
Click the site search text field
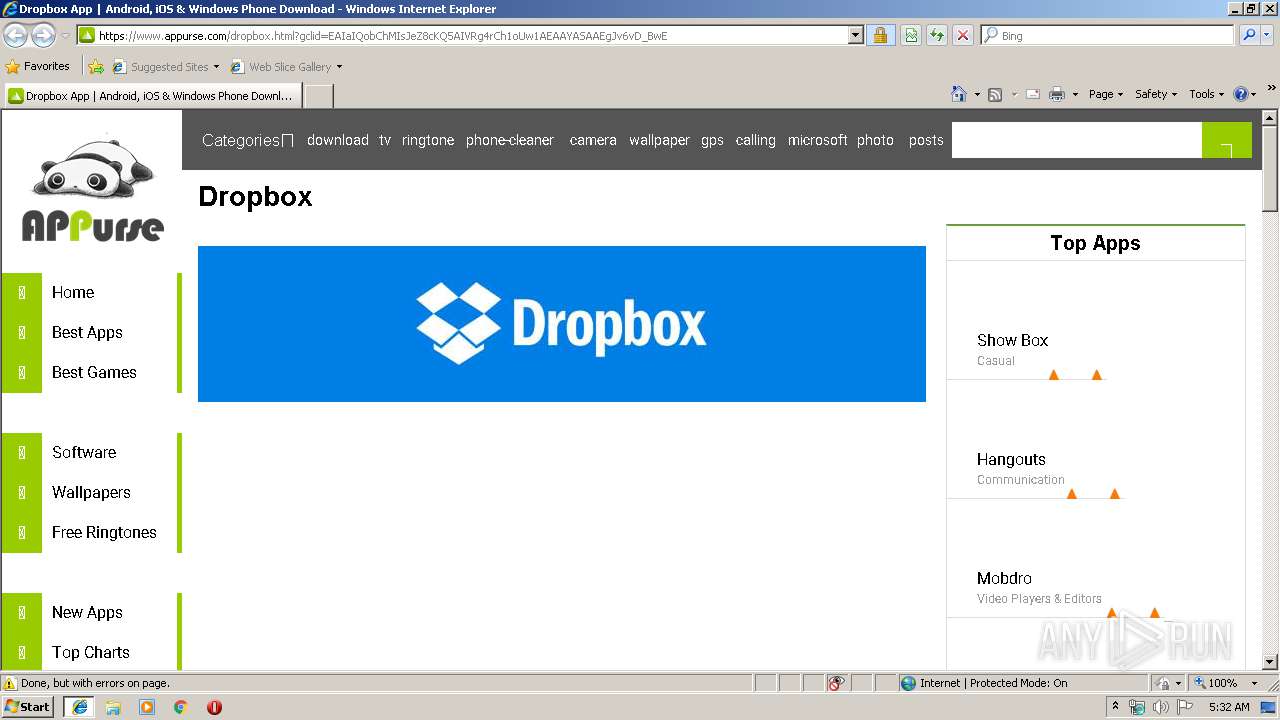click(x=1077, y=140)
